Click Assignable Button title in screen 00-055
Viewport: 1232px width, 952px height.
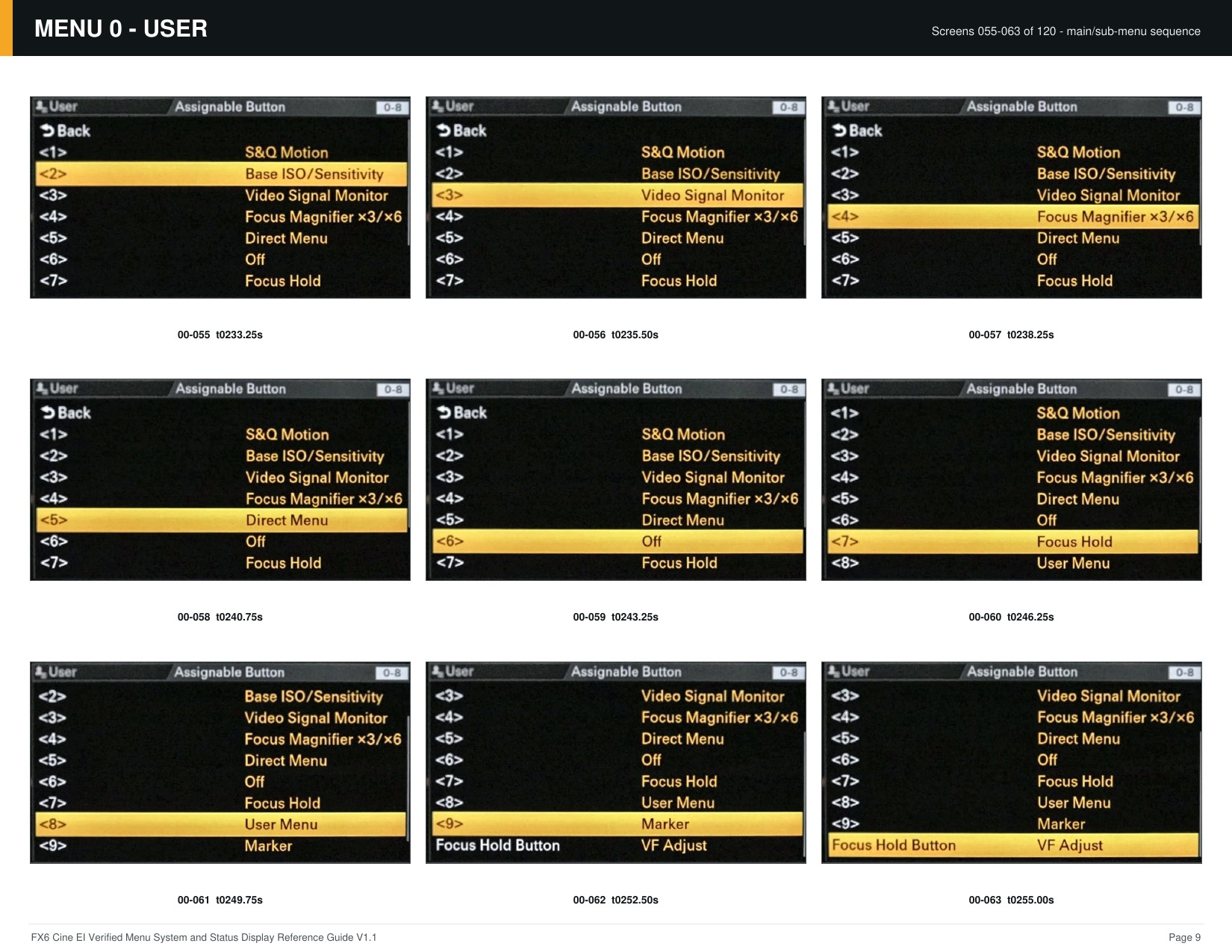coord(230,107)
